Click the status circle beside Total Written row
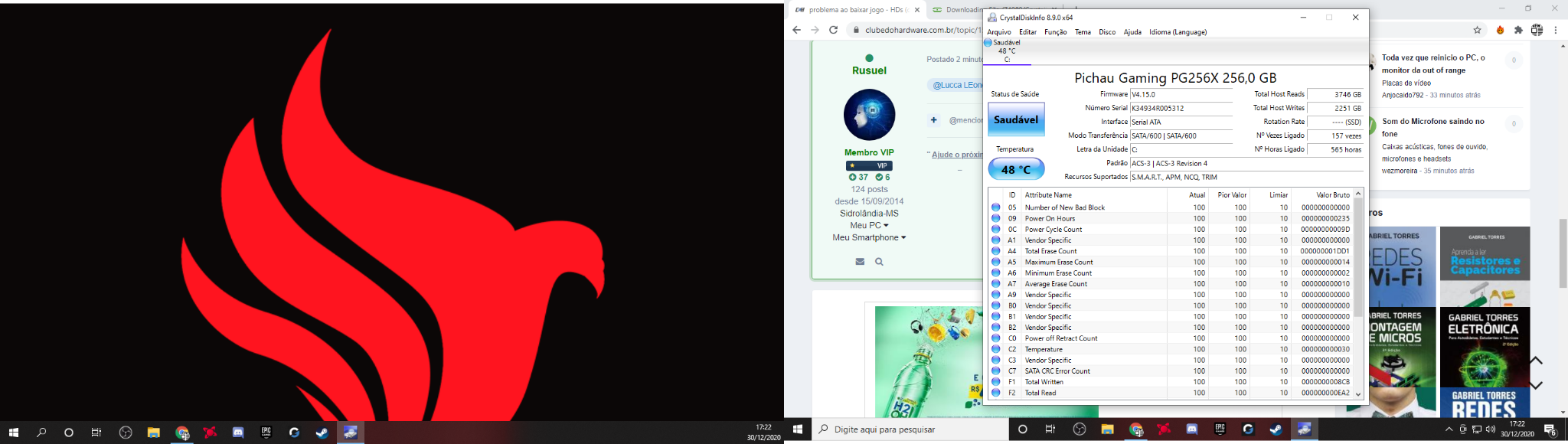 pyautogui.click(x=996, y=381)
